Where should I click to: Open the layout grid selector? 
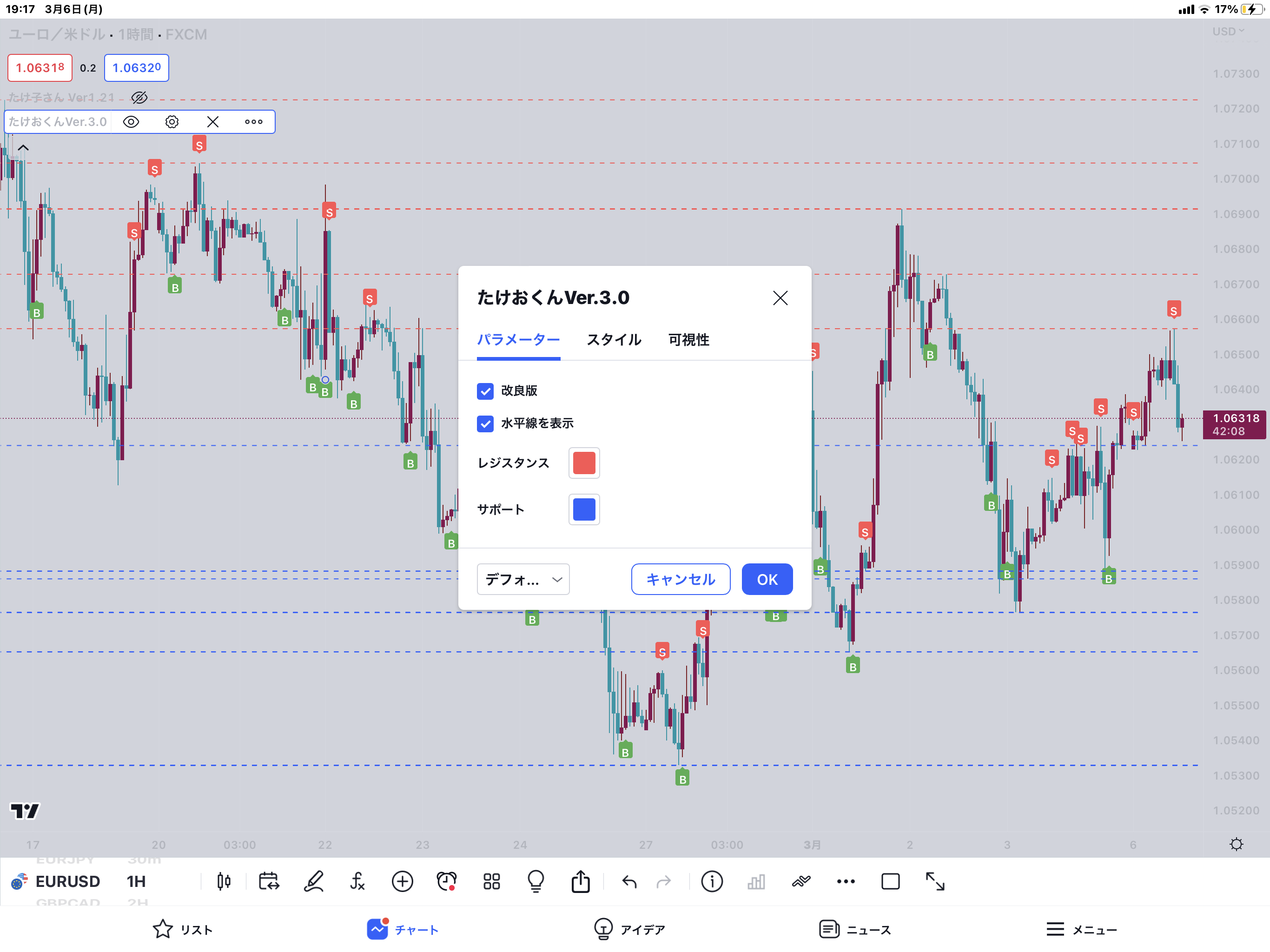click(x=491, y=881)
